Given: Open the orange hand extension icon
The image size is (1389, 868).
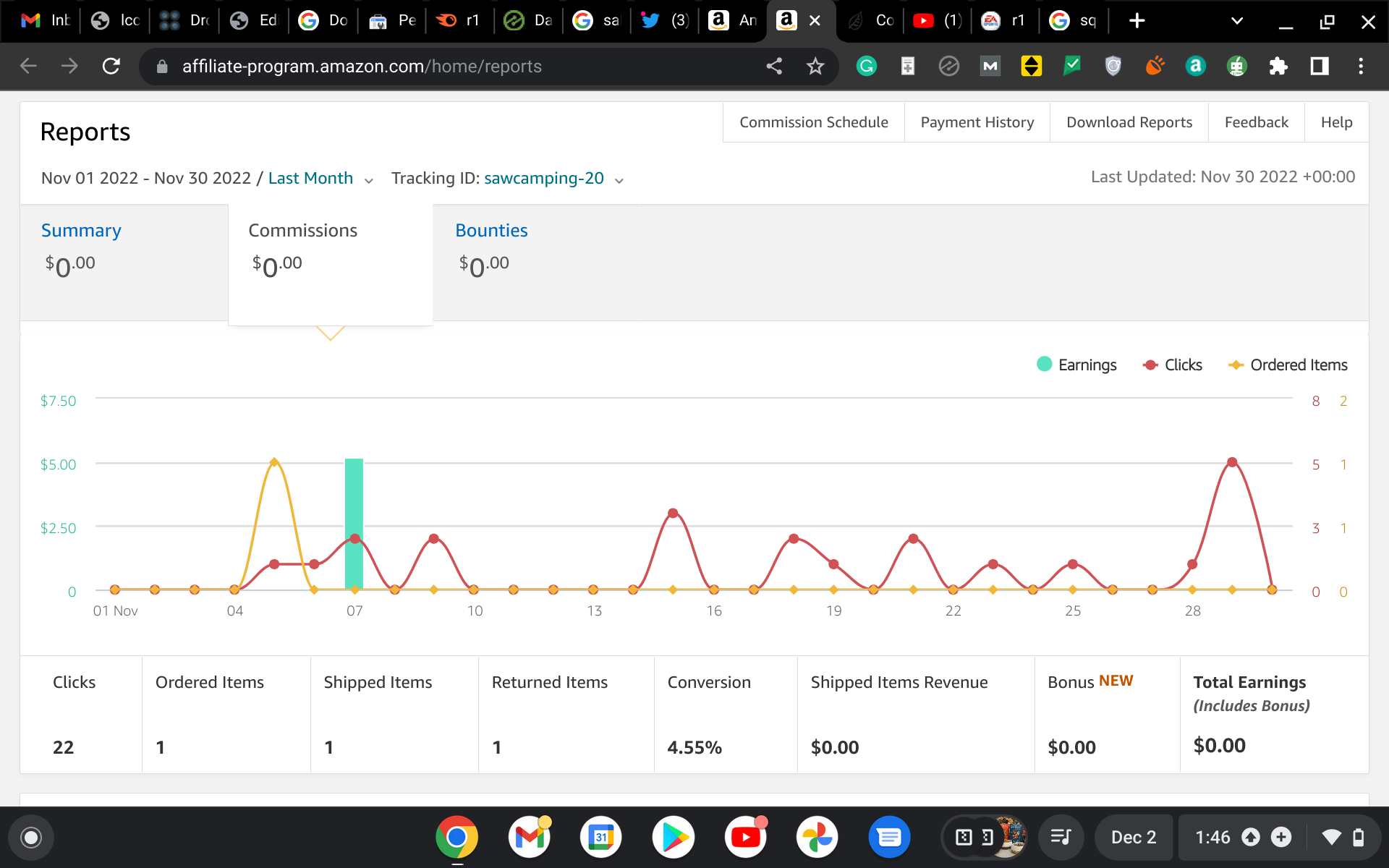Looking at the screenshot, I should point(1155,67).
